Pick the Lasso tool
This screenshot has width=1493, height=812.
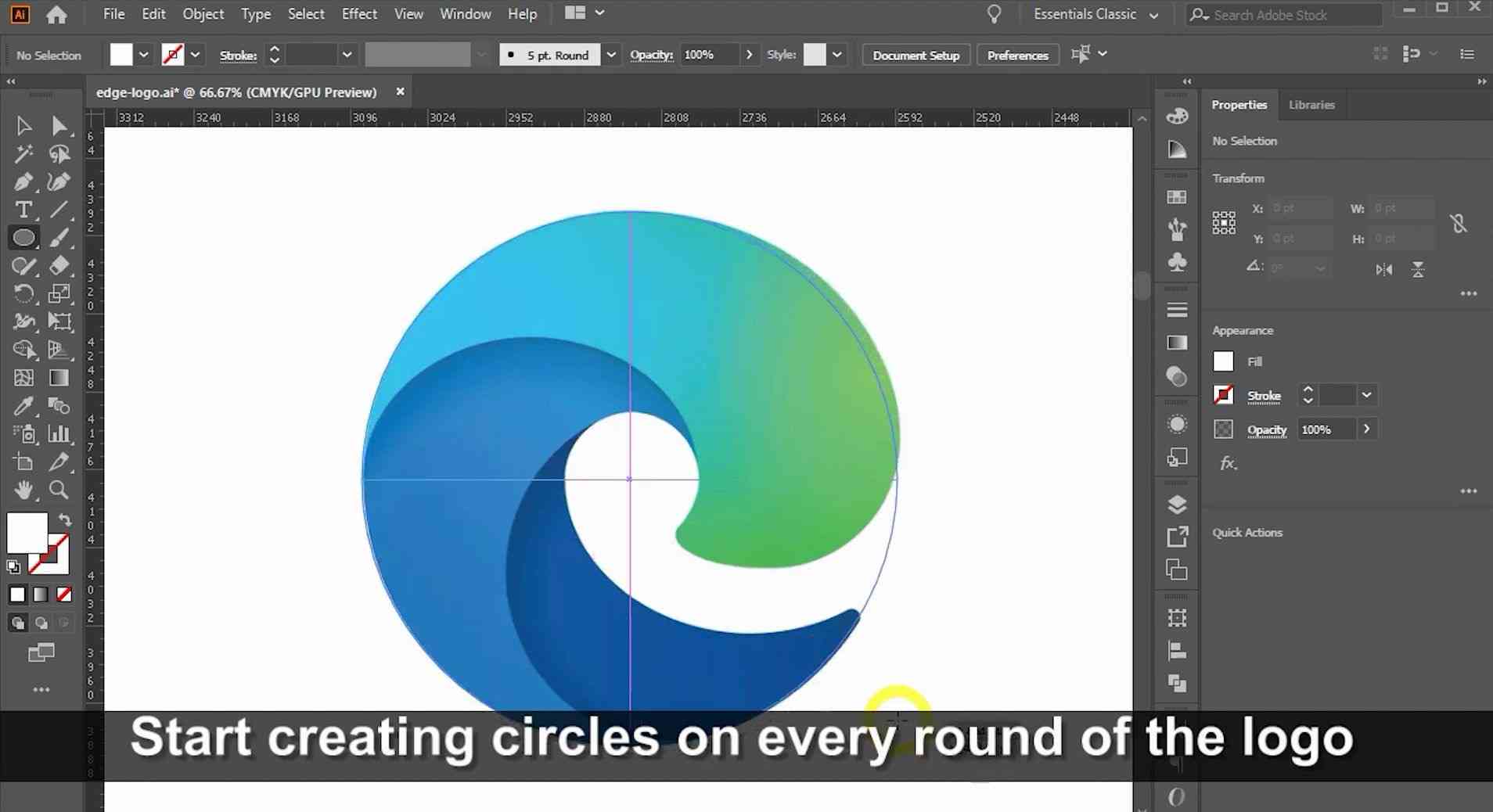(x=59, y=154)
